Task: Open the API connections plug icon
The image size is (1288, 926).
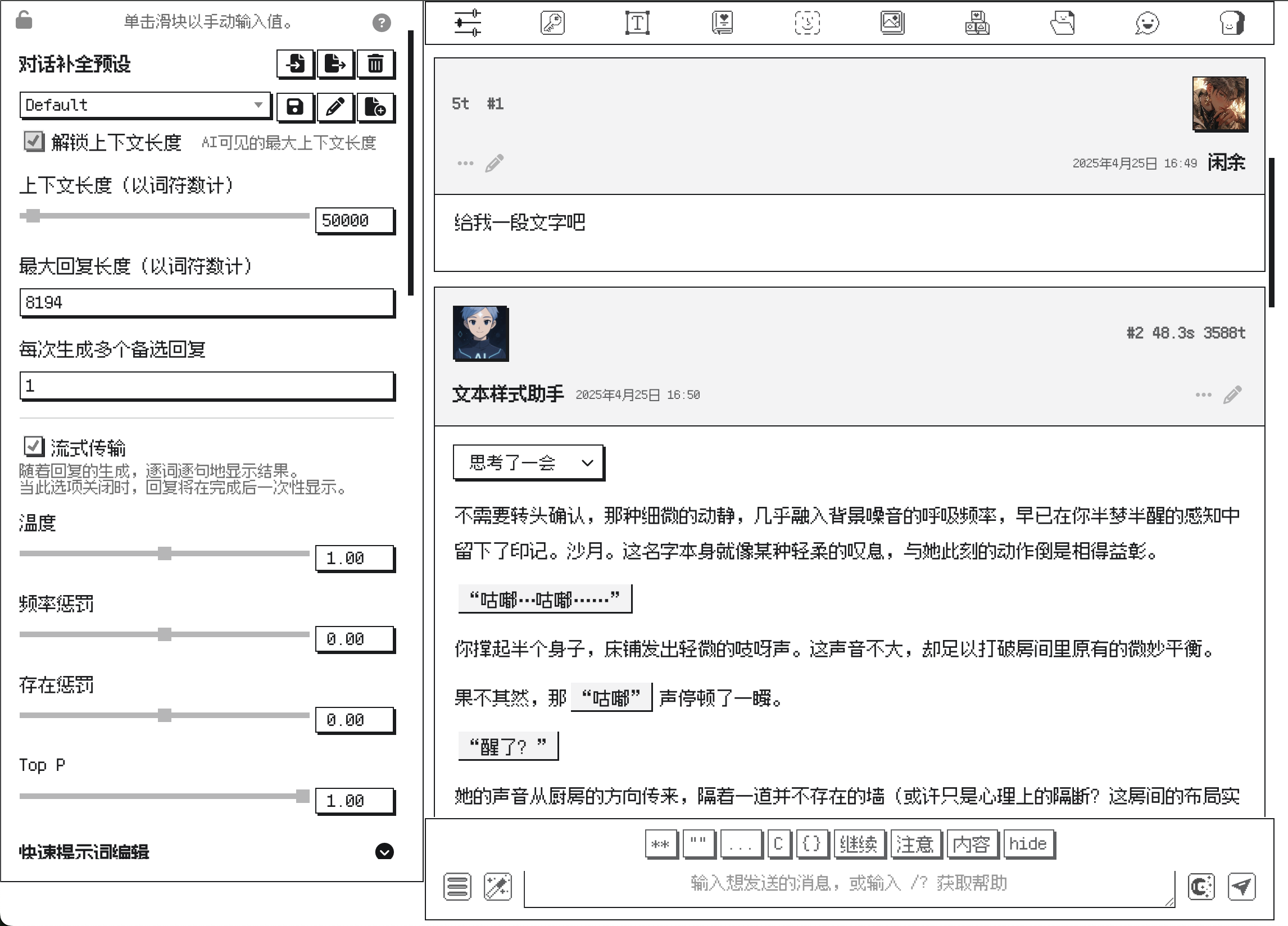Action: (552, 23)
